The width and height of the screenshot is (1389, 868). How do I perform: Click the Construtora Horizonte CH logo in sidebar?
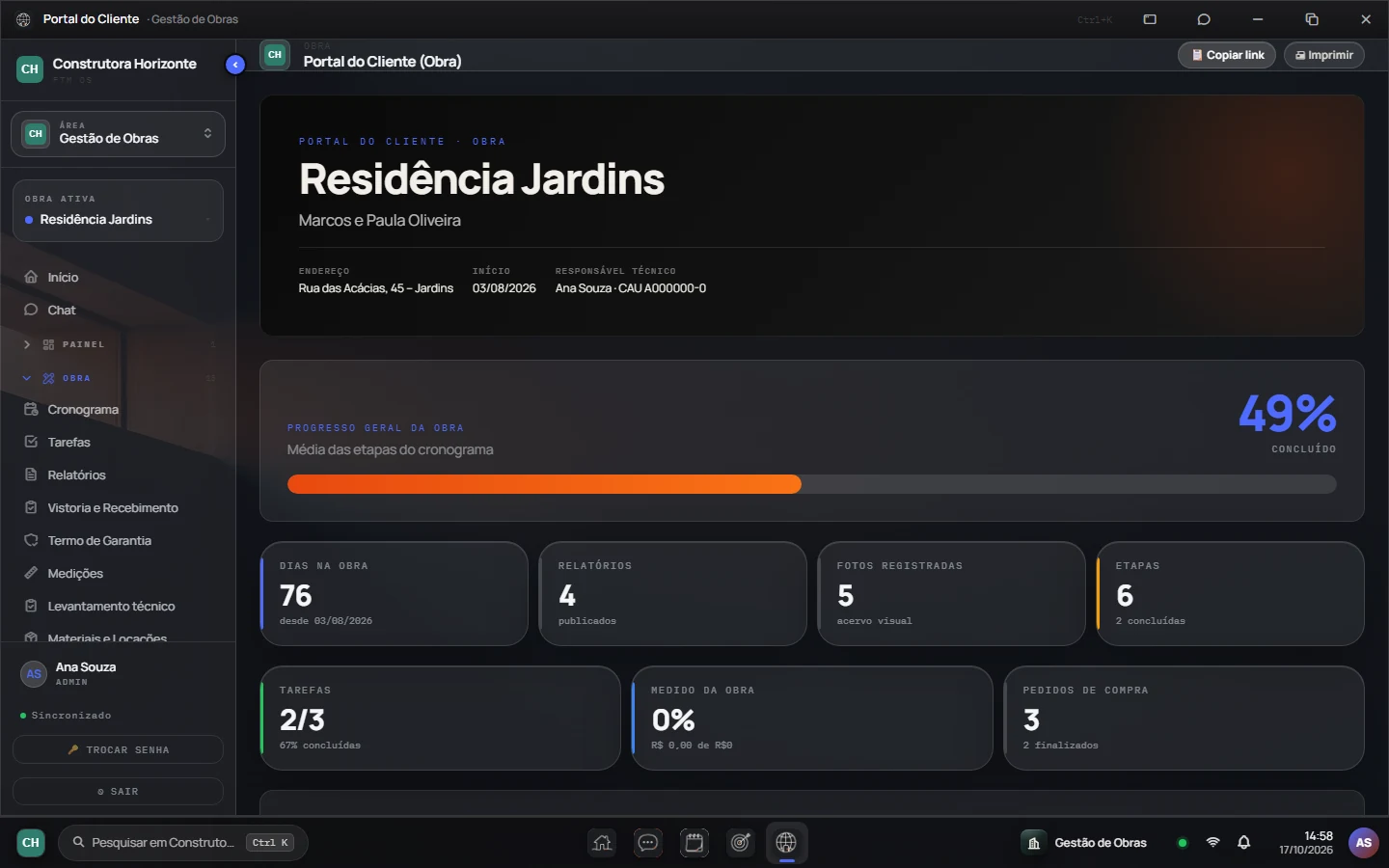[x=30, y=69]
